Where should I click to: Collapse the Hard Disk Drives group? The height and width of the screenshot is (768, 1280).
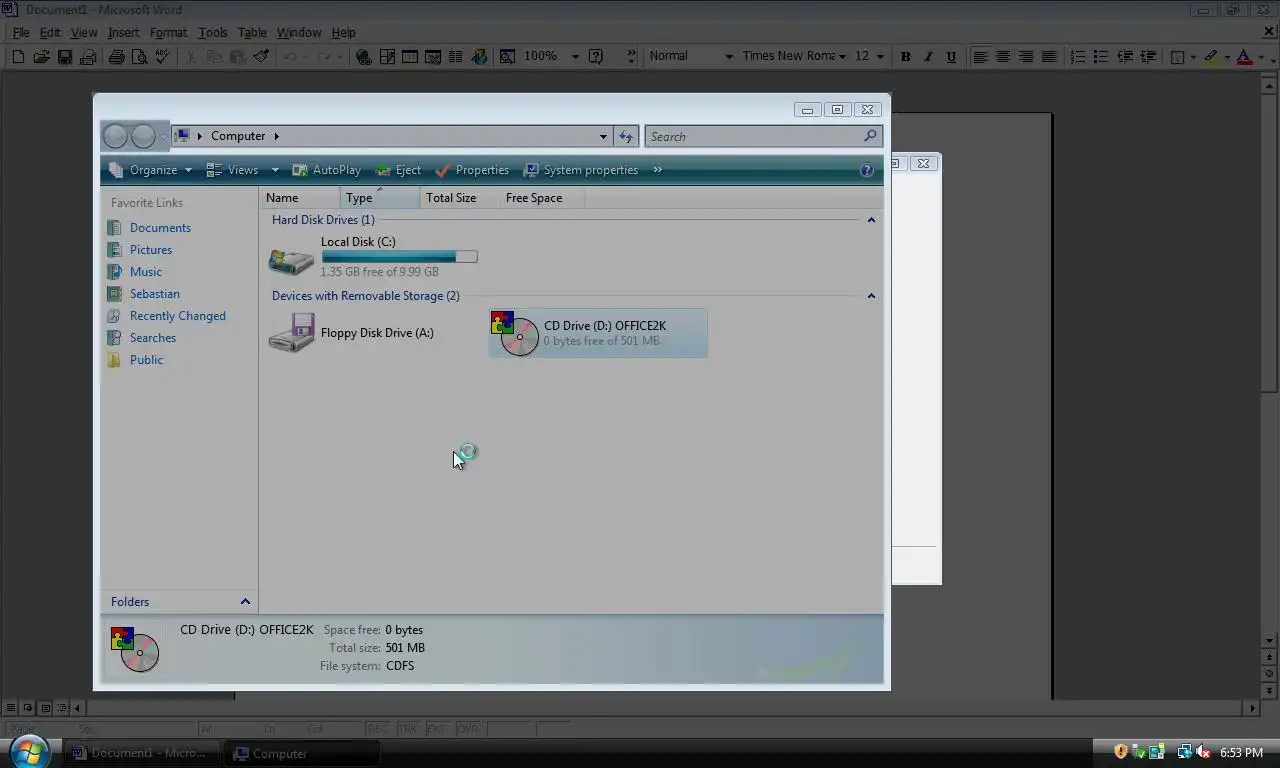871,220
